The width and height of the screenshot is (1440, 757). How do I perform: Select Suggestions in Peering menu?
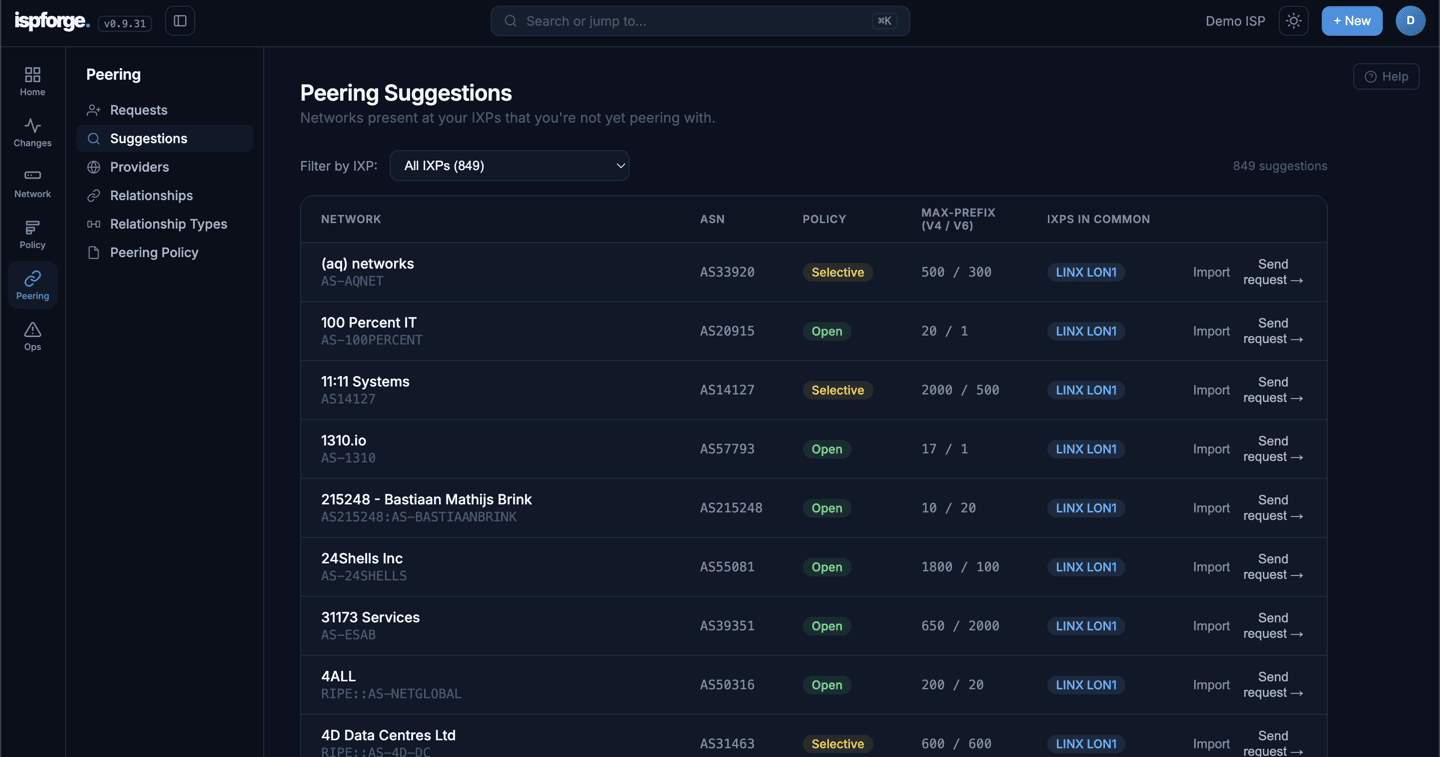click(165, 138)
